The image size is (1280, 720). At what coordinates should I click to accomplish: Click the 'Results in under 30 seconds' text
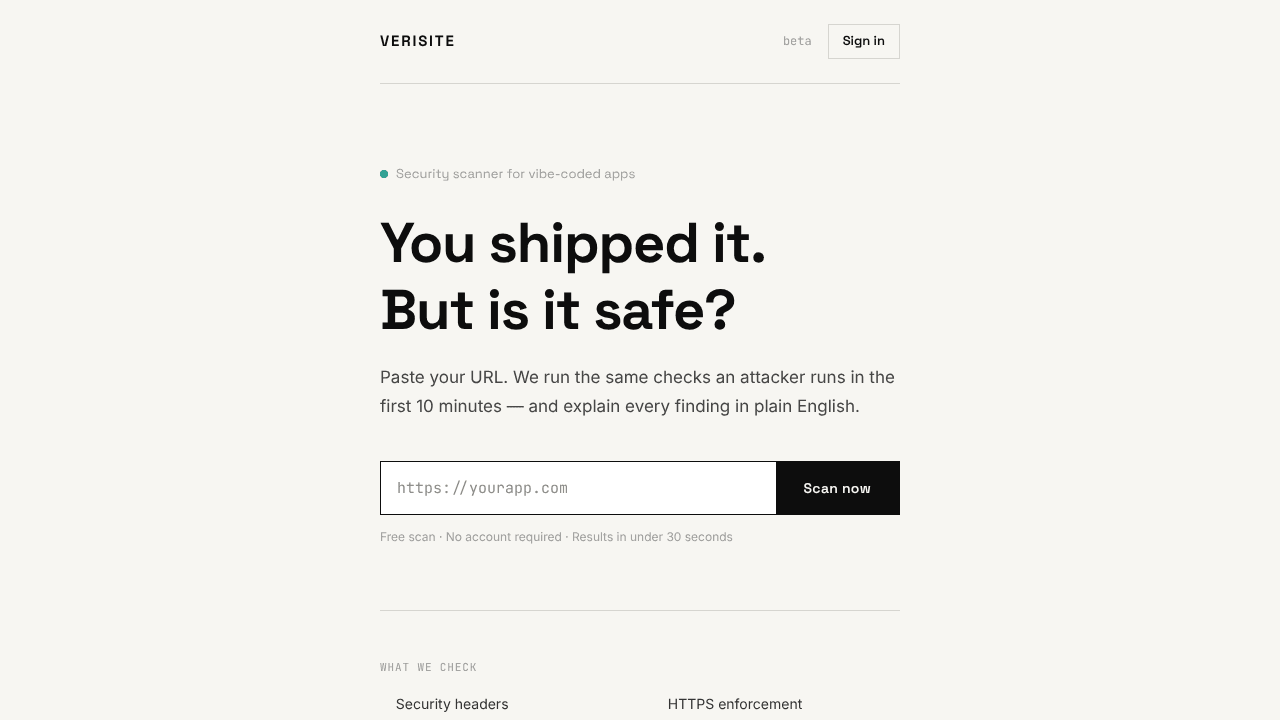[x=652, y=537]
